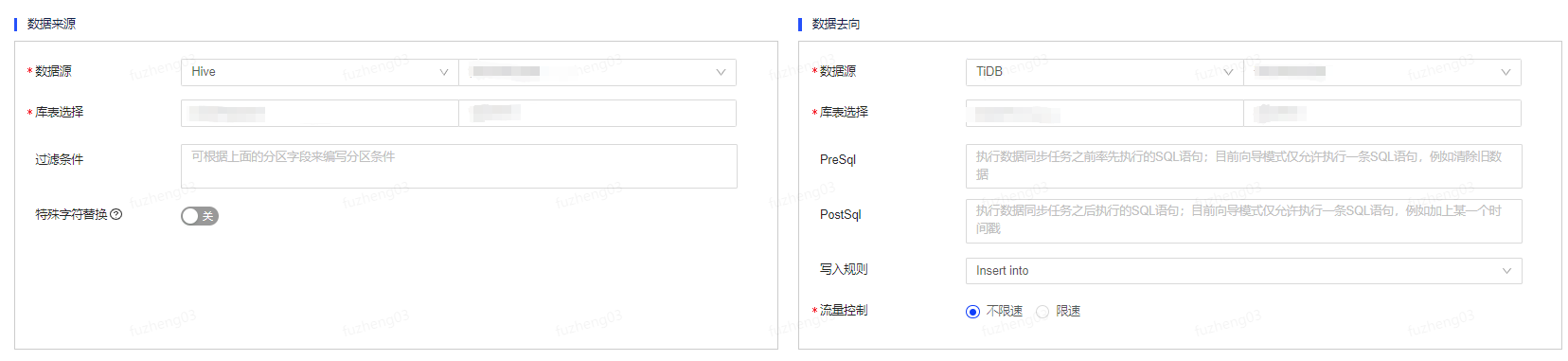Click the target table selection field
The height and width of the screenshot is (361, 1568).
tap(1382, 114)
